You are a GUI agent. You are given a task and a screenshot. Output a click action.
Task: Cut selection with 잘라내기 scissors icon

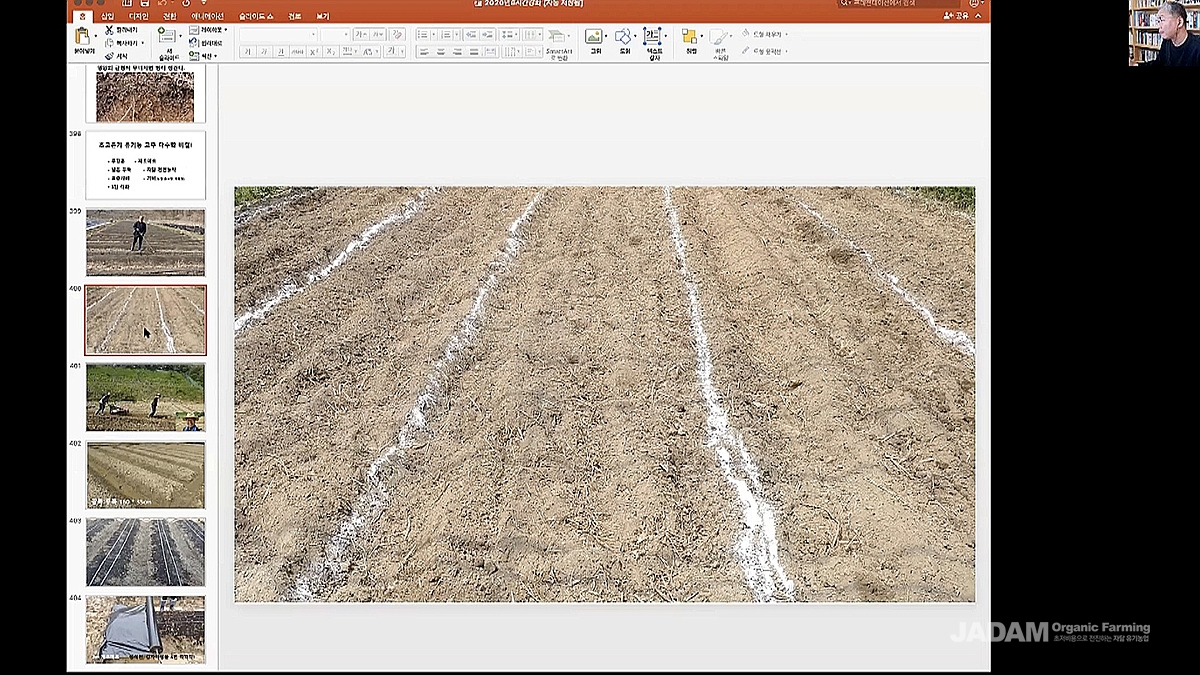[109, 29]
